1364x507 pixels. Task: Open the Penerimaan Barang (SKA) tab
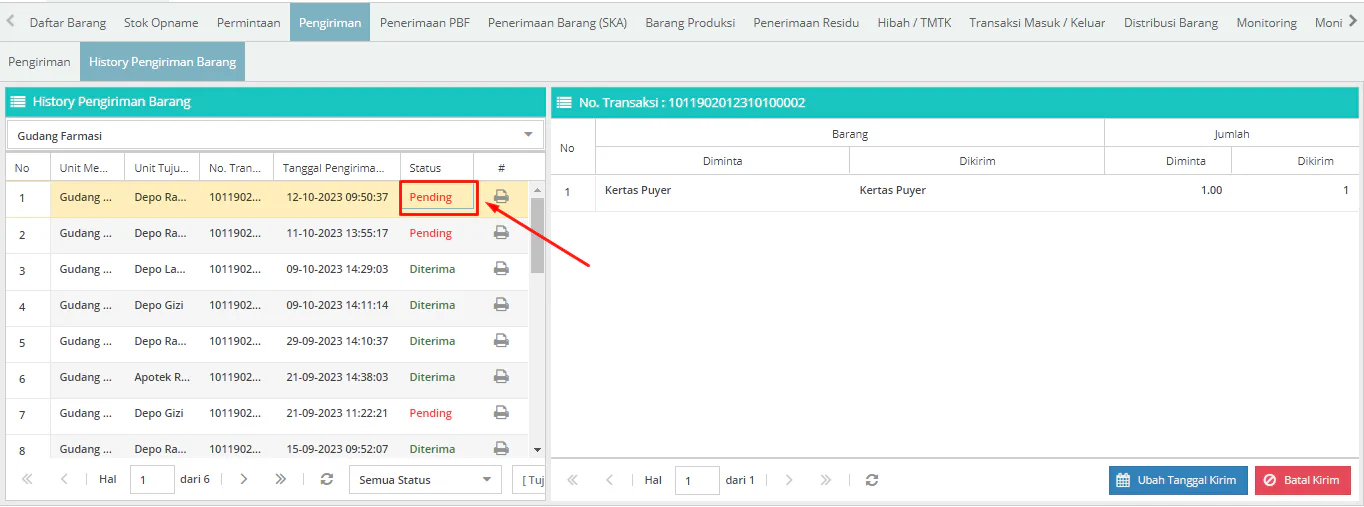[558, 22]
